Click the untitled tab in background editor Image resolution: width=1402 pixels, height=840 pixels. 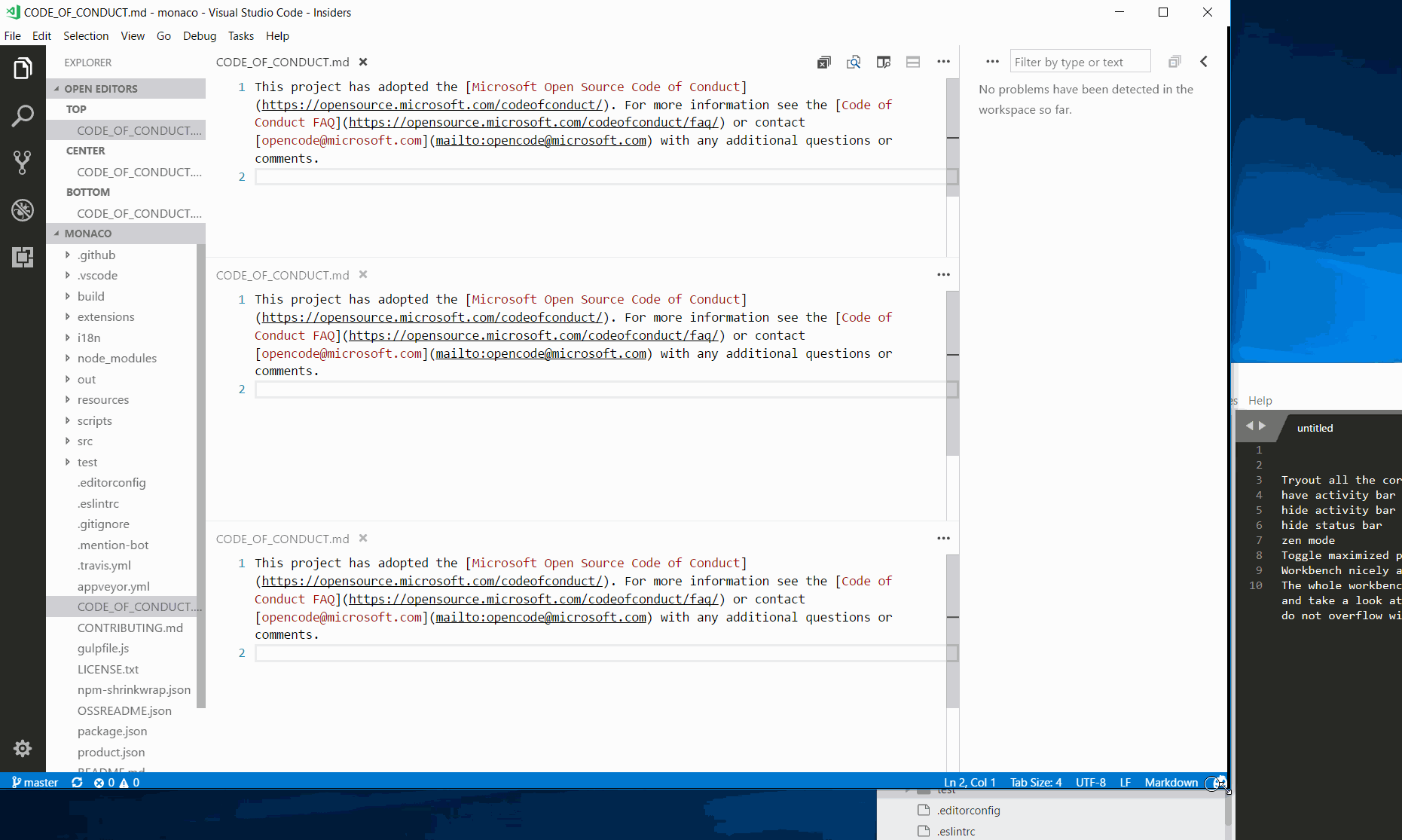pos(1315,428)
